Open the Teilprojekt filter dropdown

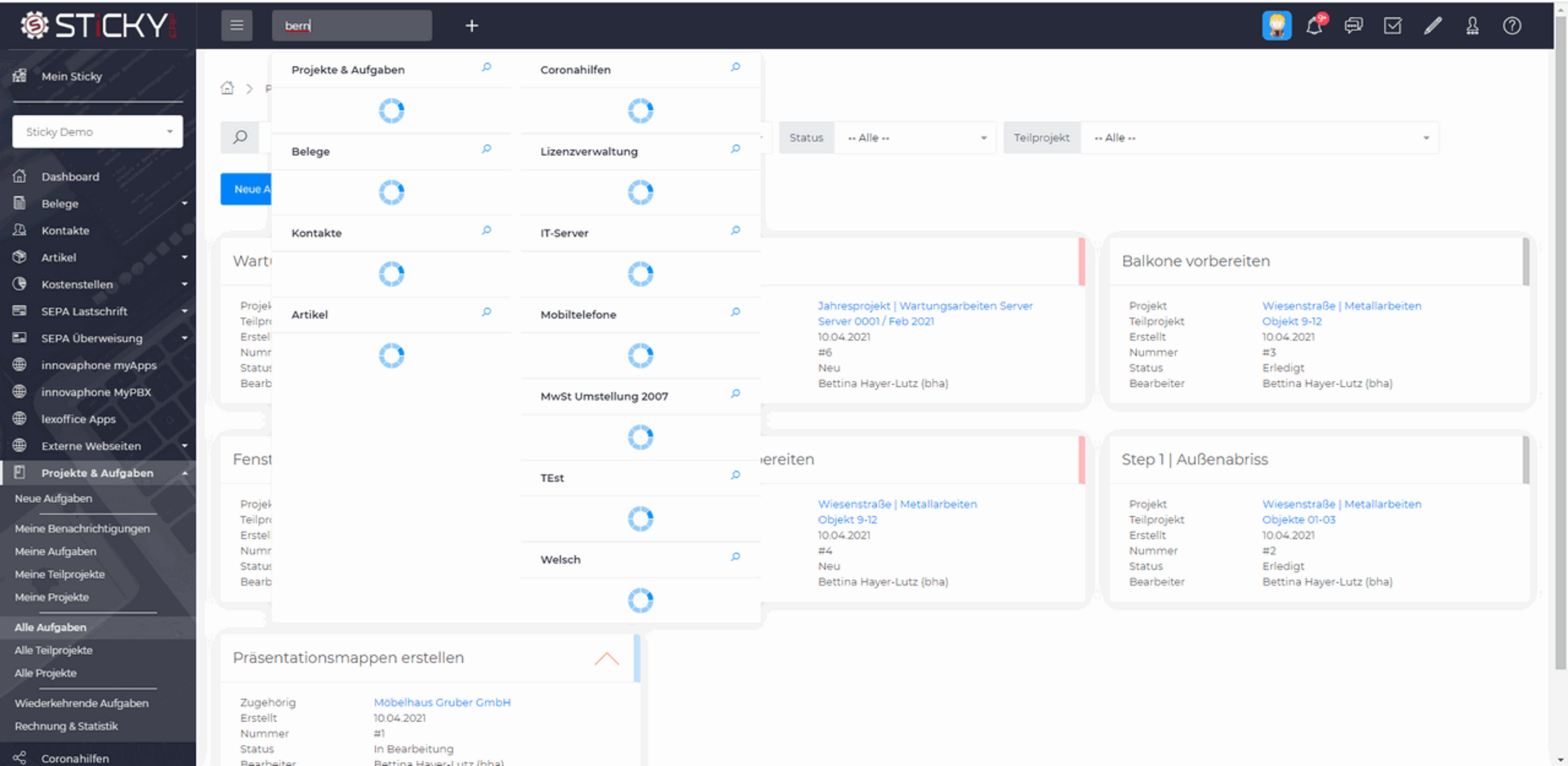pos(1259,138)
